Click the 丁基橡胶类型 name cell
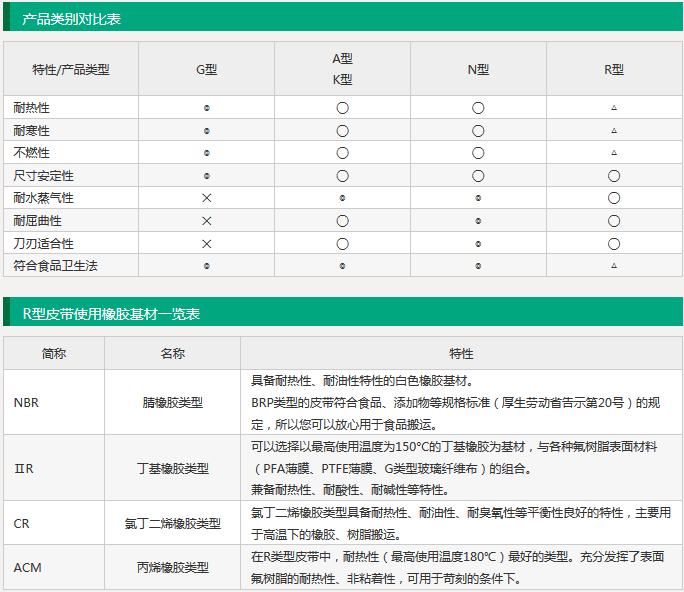Viewport: 684px width, 592px height. click(x=172, y=468)
